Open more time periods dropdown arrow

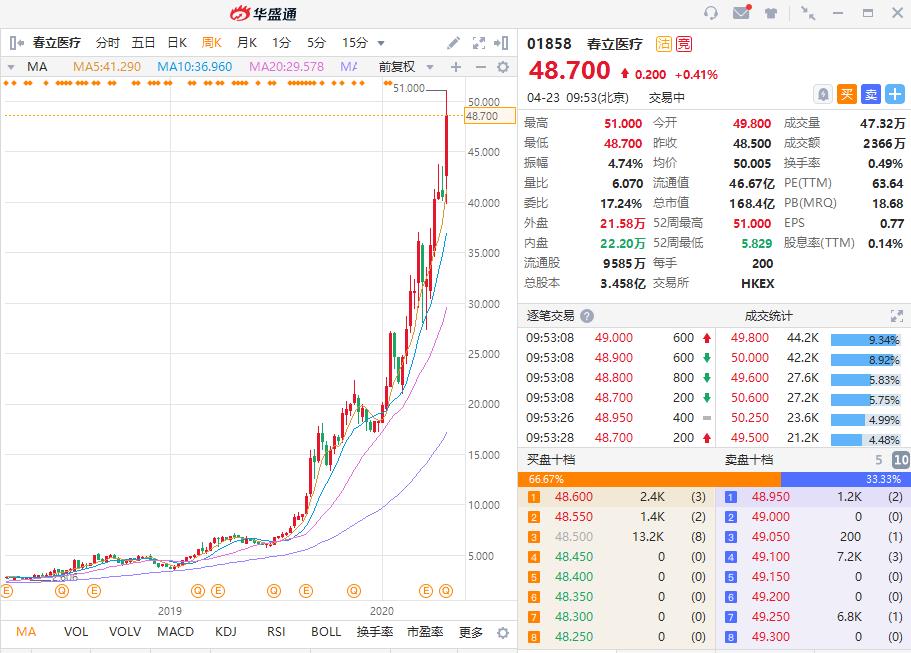(381, 43)
